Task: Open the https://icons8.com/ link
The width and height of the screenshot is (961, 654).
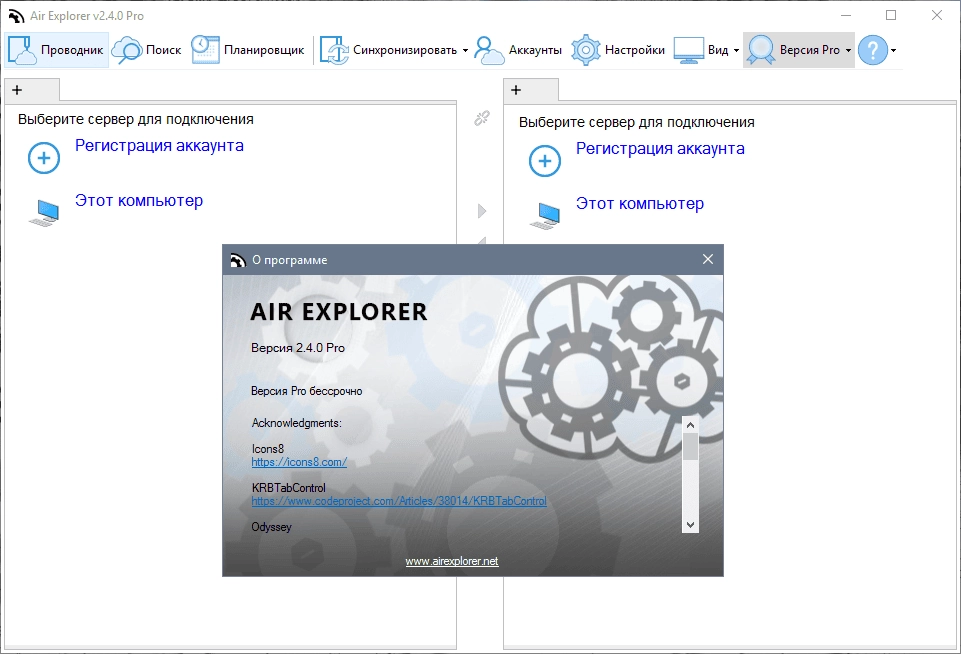Action: coord(299,462)
